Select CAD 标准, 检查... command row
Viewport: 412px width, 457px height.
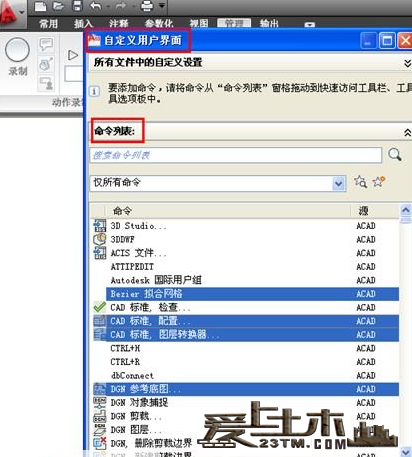(245, 307)
